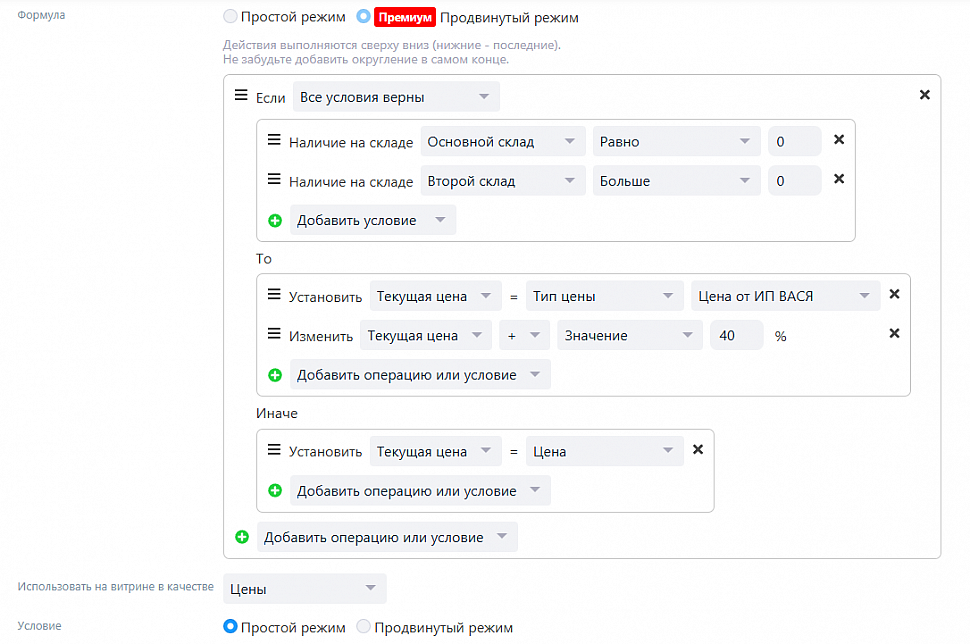
Task: Click 'Использовать на витрине в качестве' label
Action: 116,586
